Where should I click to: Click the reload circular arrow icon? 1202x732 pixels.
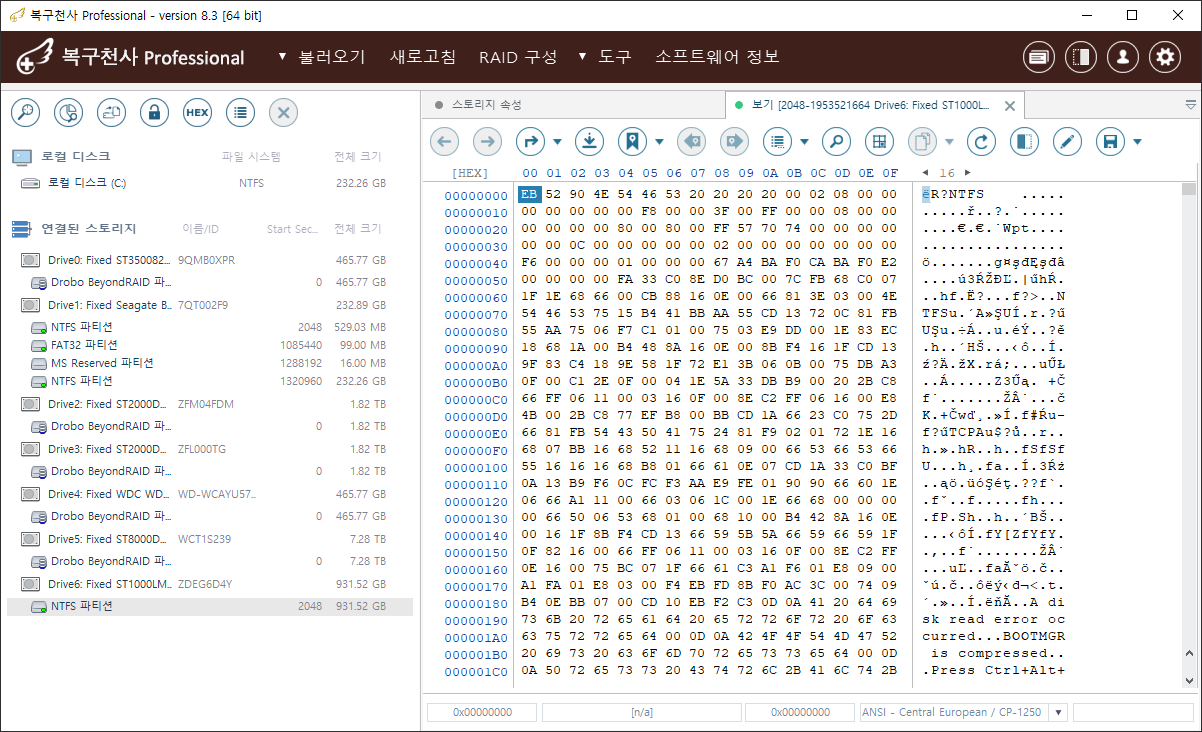[x=981, y=142]
